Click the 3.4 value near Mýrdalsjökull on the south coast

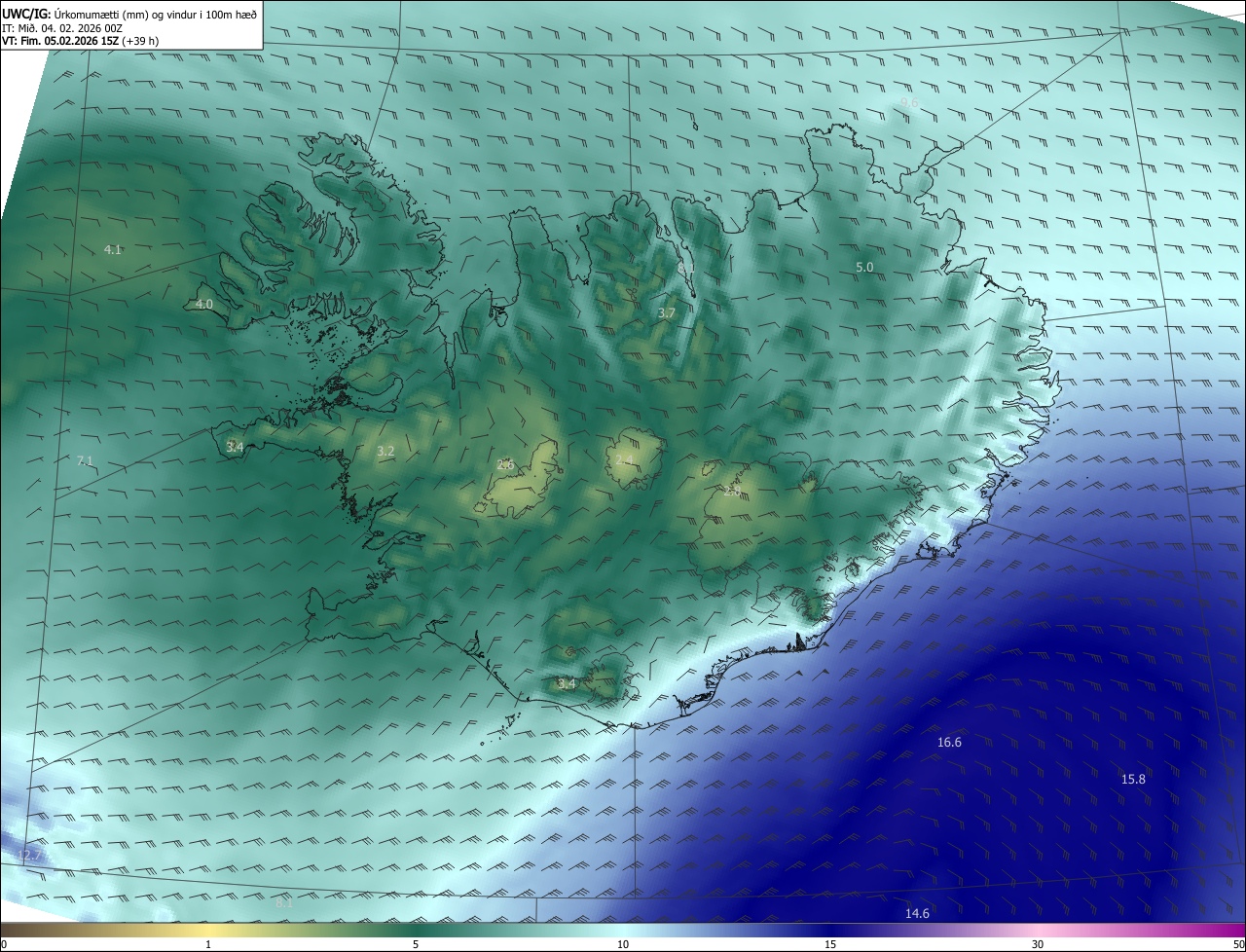click(567, 684)
